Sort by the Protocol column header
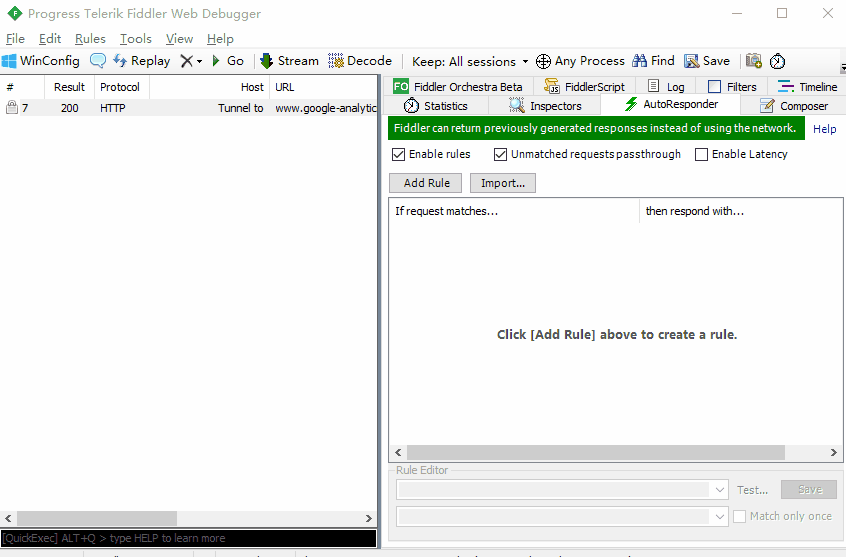The height and width of the screenshot is (557, 846). click(121, 87)
